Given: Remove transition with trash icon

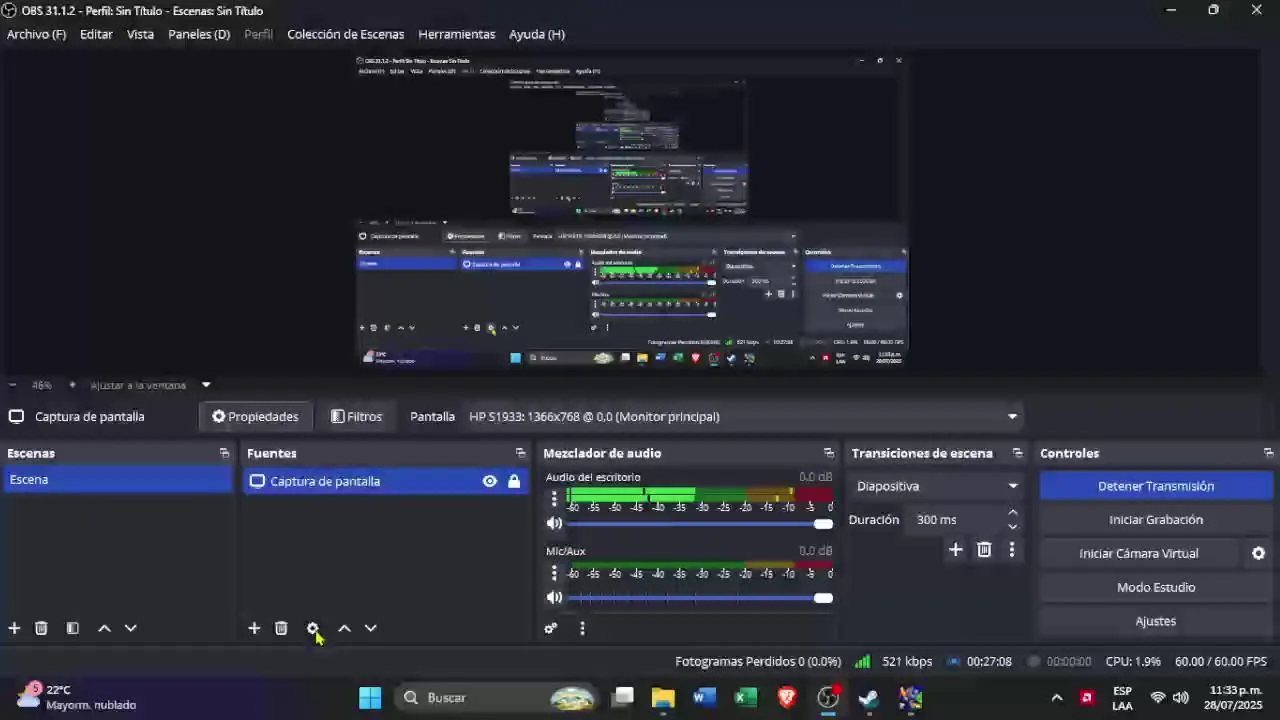Looking at the screenshot, I should (984, 549).
